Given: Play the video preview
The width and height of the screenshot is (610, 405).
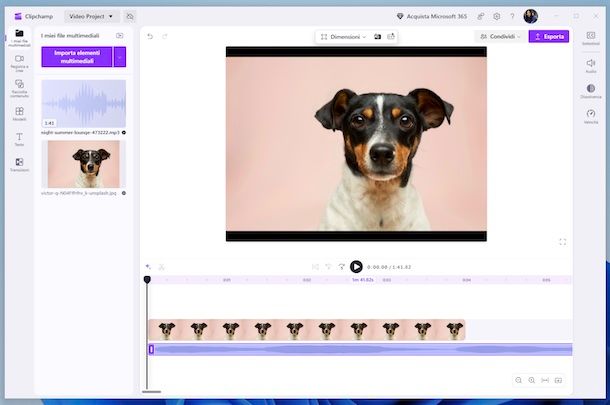Looking at the screenshot, I should [356, 266].
